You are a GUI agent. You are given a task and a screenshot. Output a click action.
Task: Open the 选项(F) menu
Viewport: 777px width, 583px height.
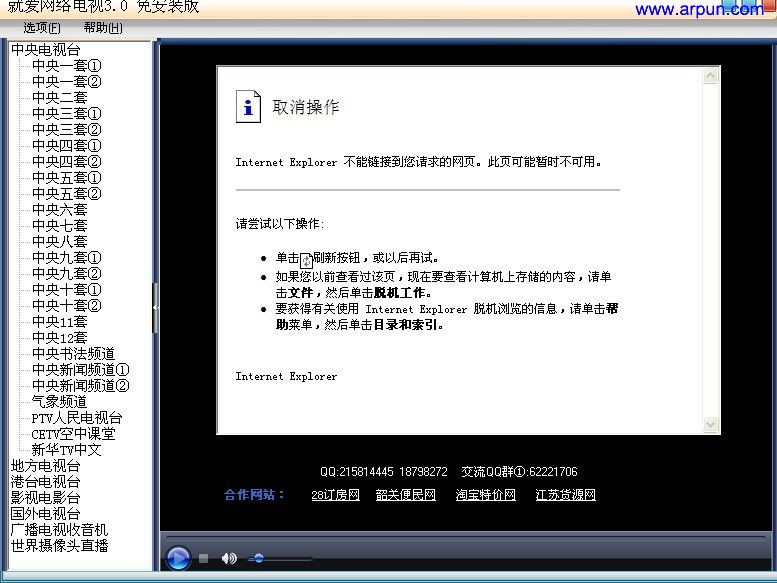[41, 27]
